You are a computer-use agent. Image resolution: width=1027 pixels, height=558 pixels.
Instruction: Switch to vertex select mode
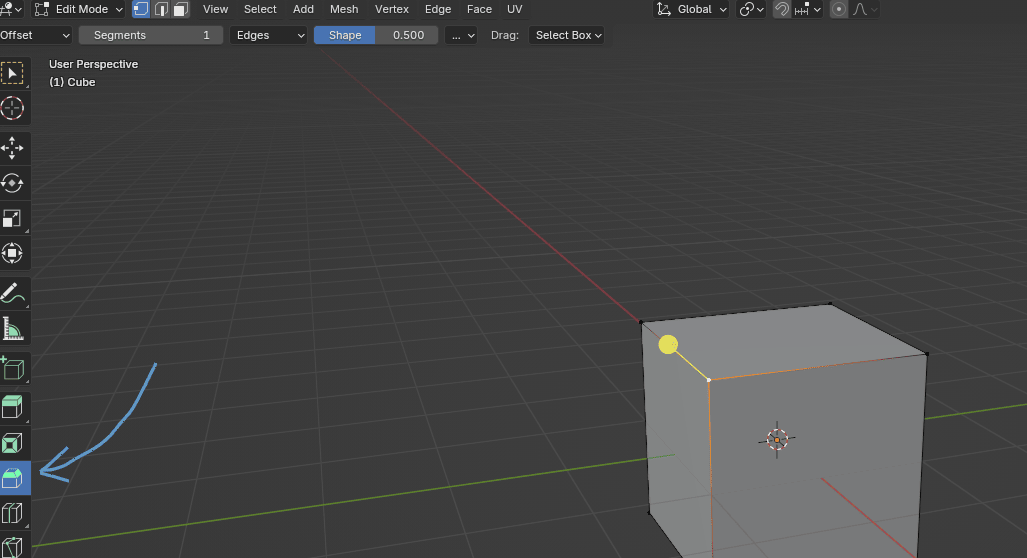141,9
